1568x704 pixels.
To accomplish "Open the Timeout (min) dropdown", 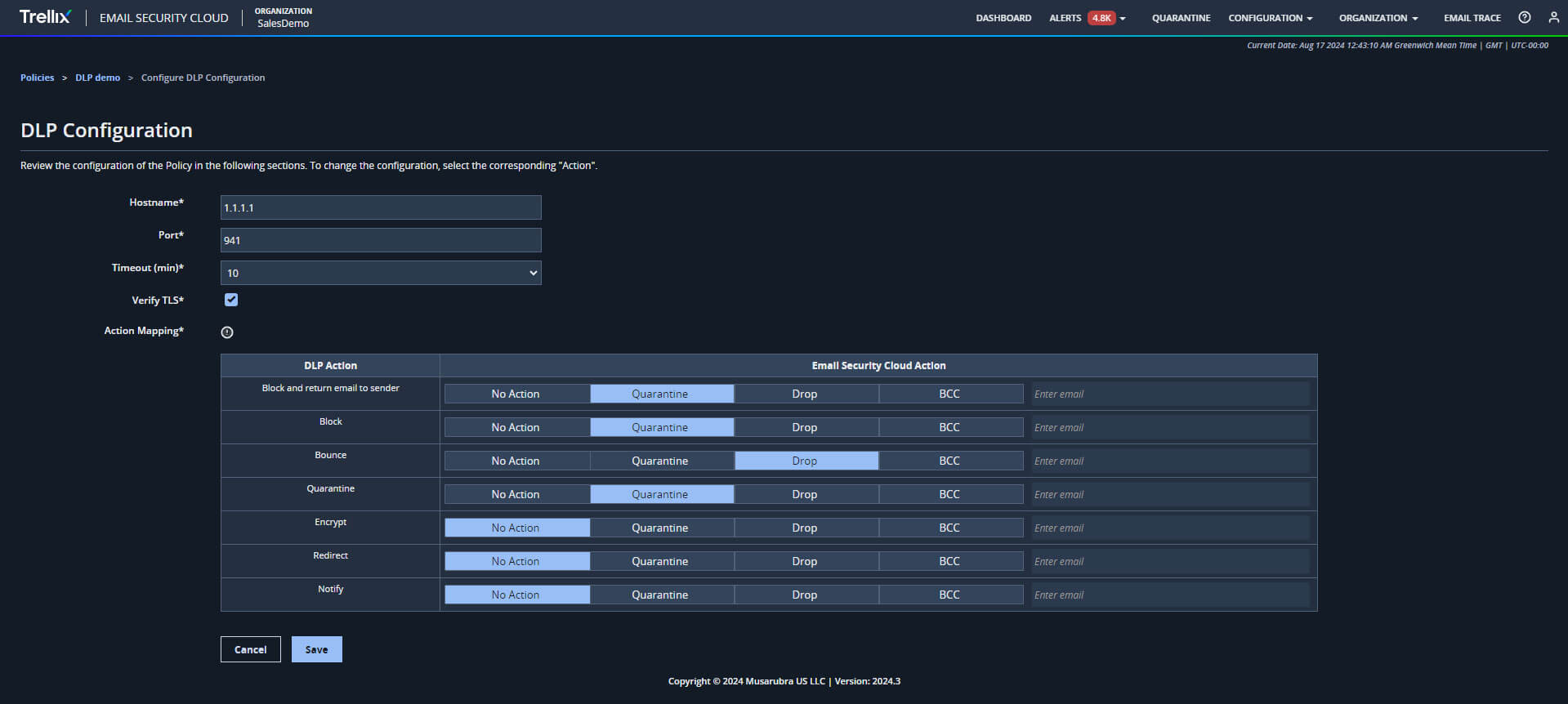I will 381,273.
